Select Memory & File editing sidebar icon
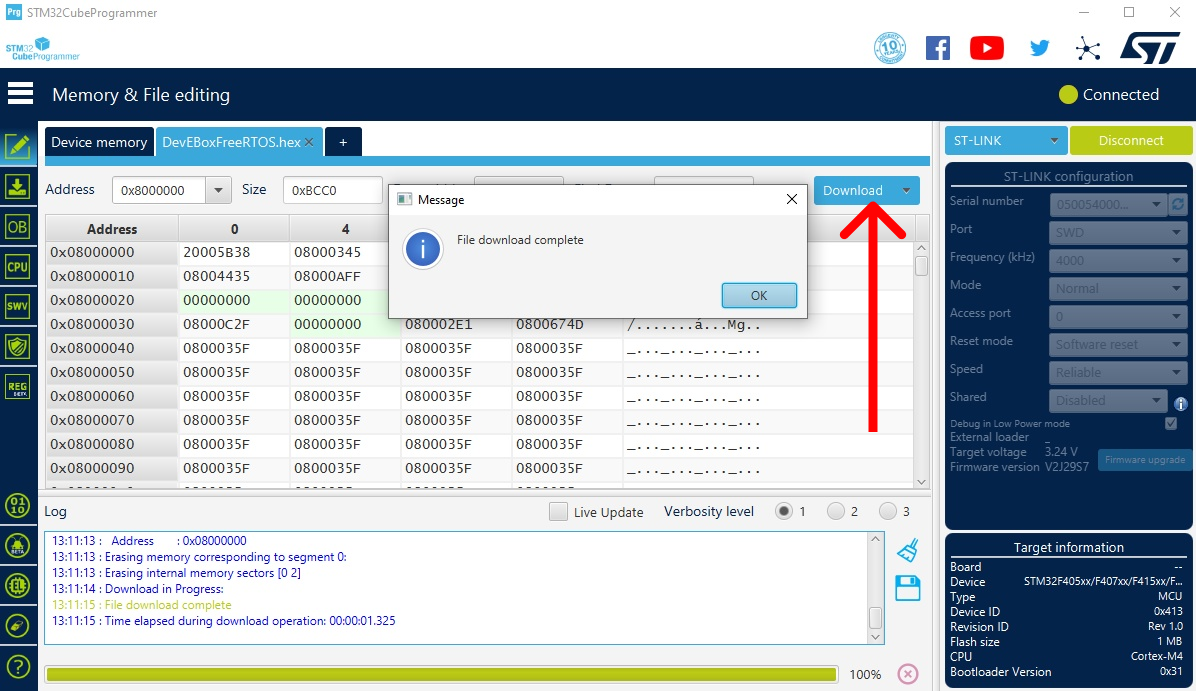 [18, 146]
